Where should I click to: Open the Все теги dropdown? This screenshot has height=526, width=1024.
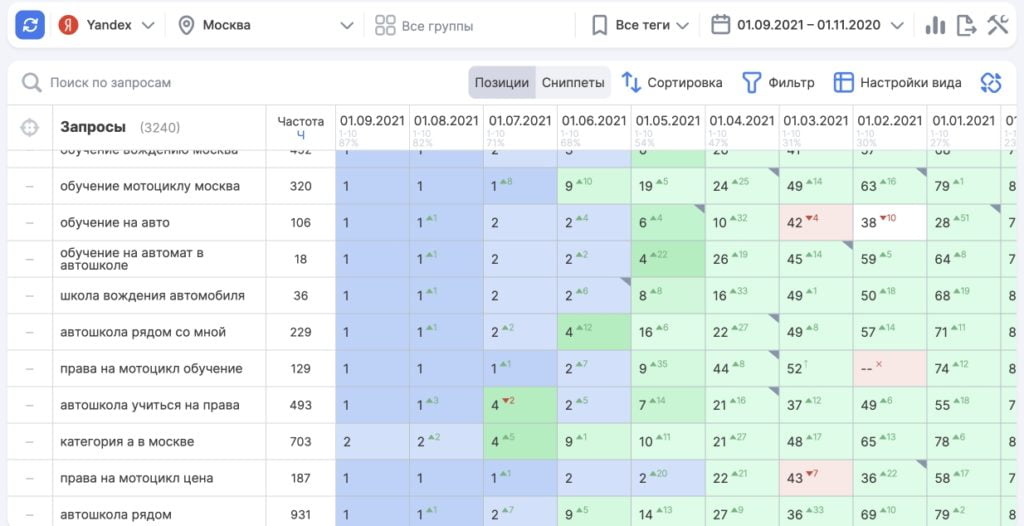(x=640, y=25)
